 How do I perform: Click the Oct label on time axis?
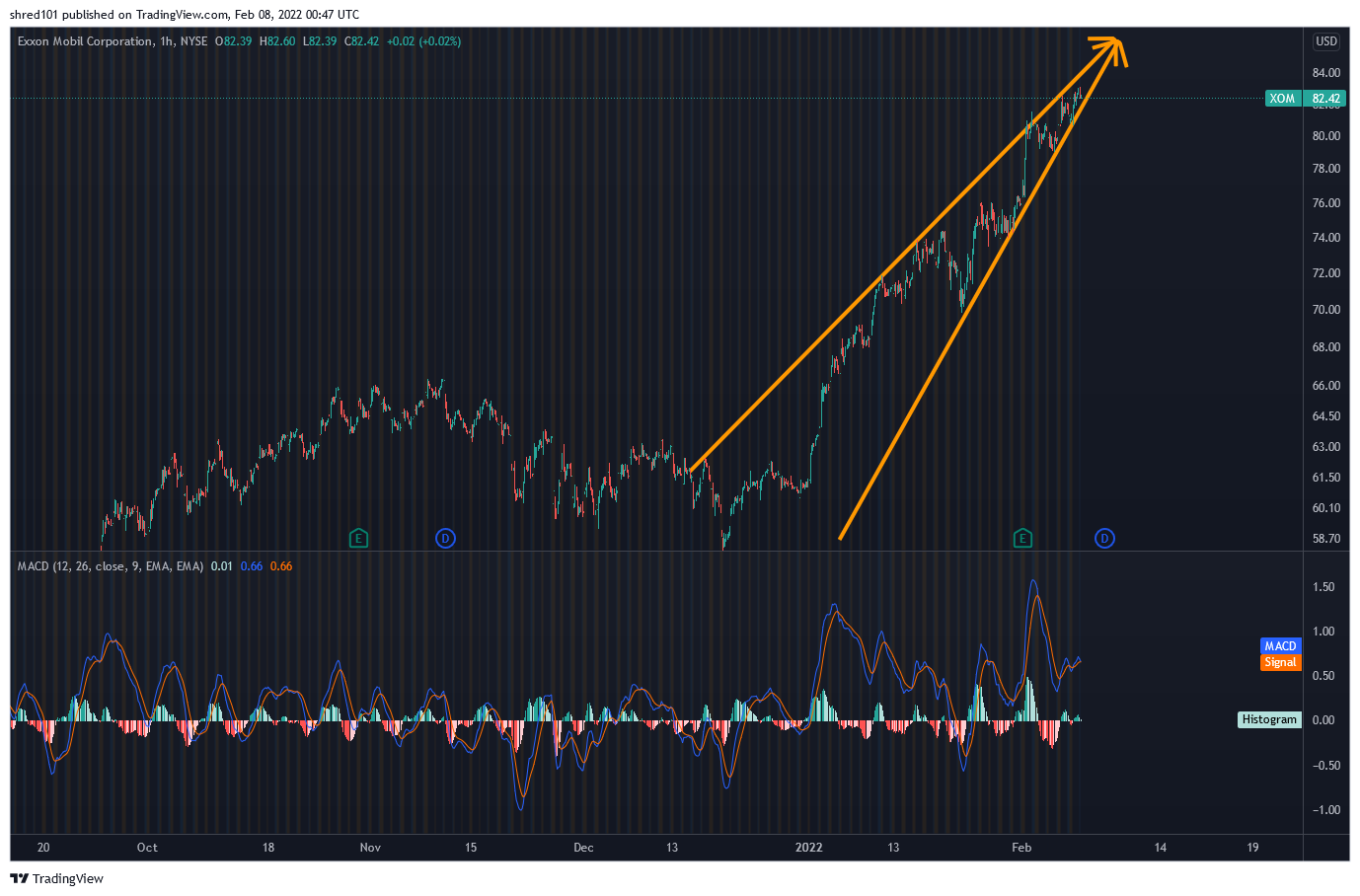[x=147, y=848]
